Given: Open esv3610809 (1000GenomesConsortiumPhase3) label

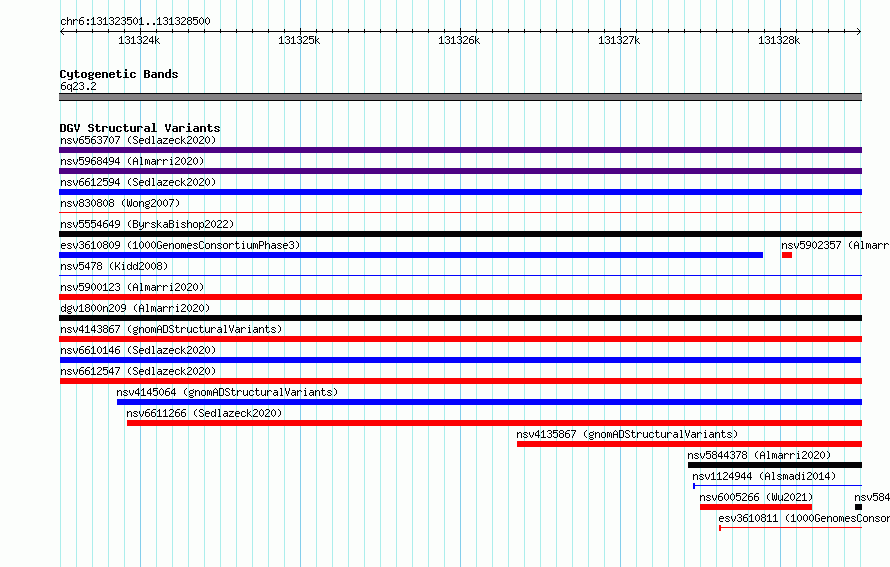Looking at the screenshot, I should (x=180, y=245).
